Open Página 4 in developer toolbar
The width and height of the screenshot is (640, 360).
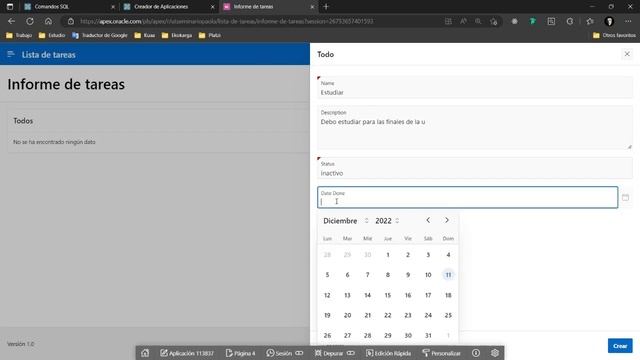240,353
